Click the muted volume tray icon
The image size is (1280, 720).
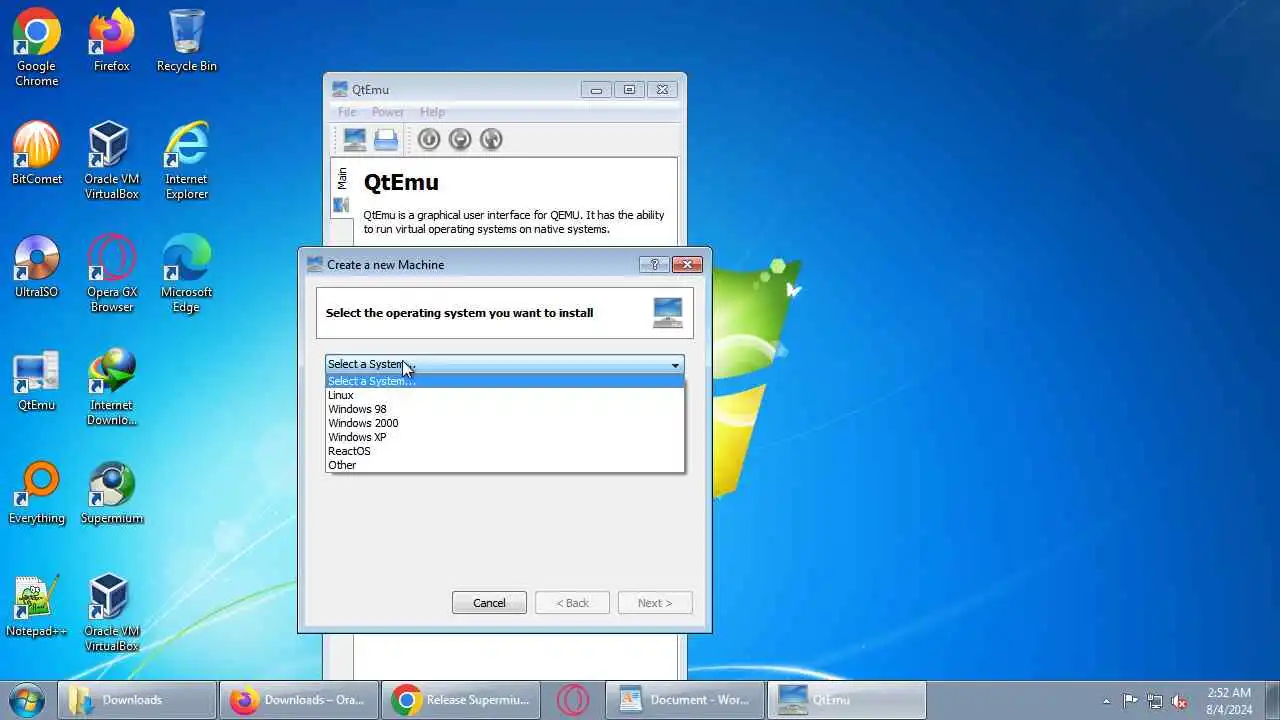1180,701
